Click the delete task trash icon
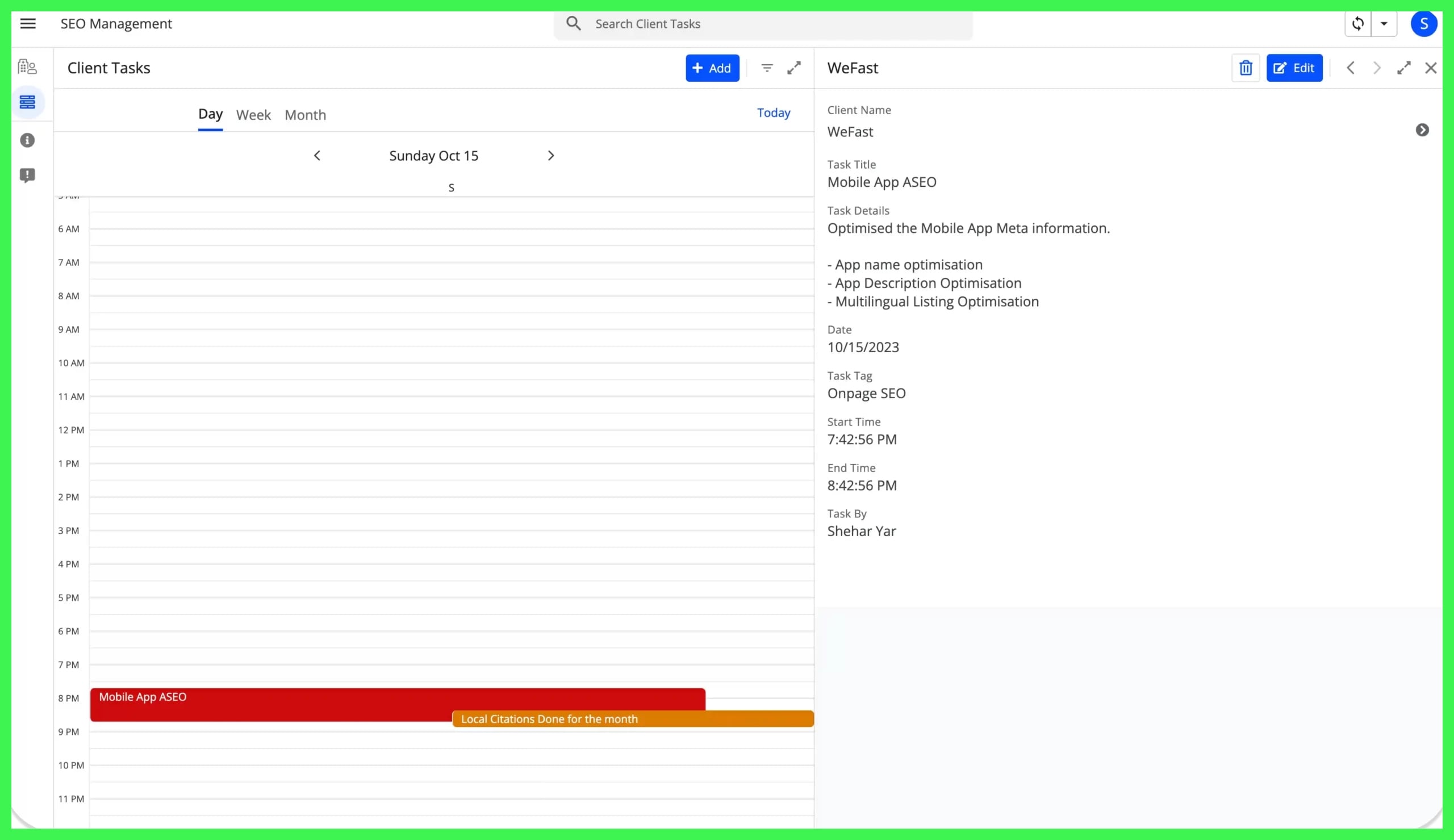The height and width of the screenshot is (840, 1454). (x=1246, y=68)
